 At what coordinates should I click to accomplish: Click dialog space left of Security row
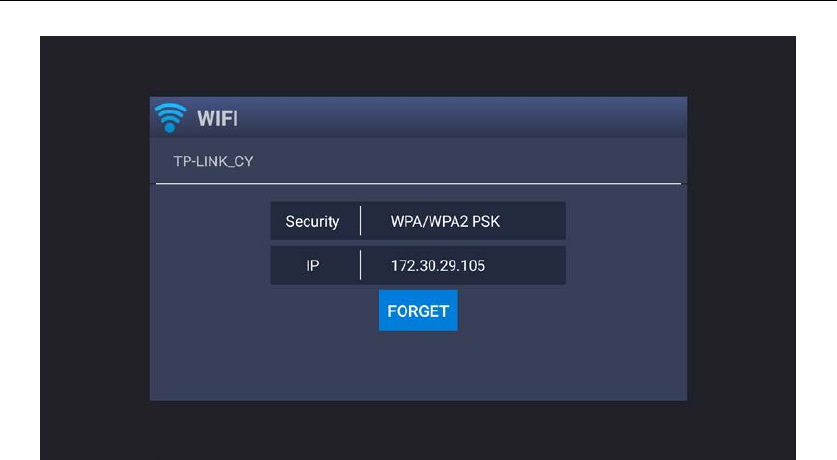(x=210, y=221)
